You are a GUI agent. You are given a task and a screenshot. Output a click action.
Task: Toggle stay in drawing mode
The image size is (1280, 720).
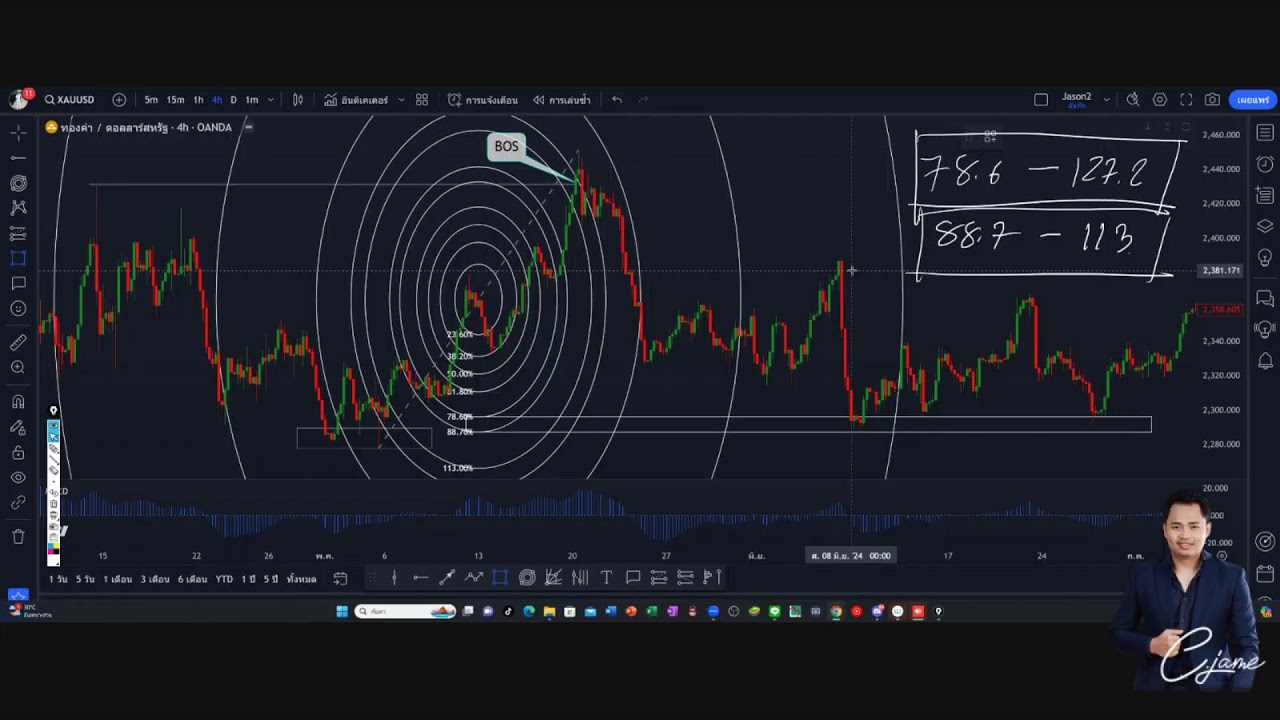[18, 427]
